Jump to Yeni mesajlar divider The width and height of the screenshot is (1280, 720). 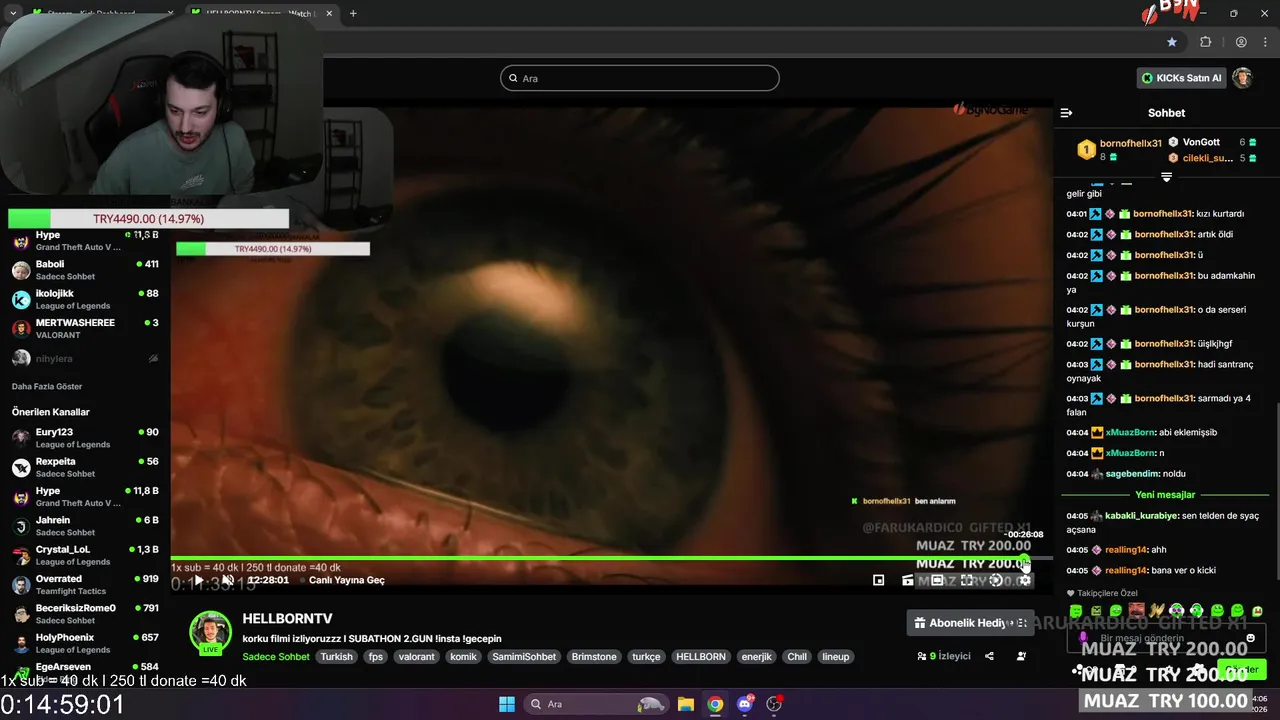[1165, 495]
